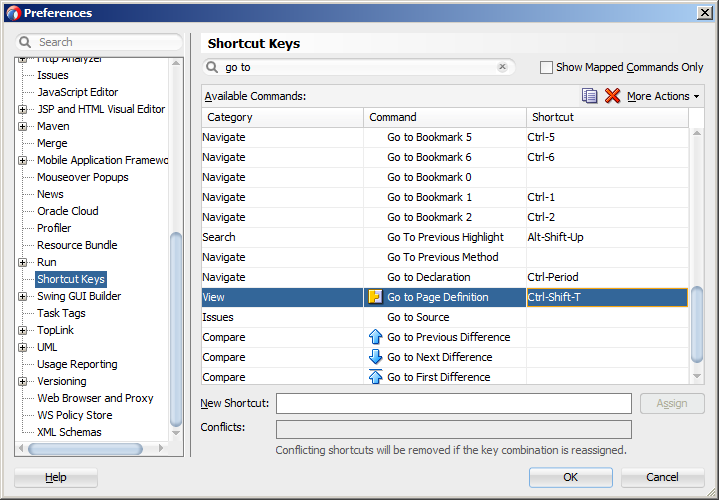Click the Go to Previous Difference arrow icon
Screen dimensions: 719x500
(375, 337)
